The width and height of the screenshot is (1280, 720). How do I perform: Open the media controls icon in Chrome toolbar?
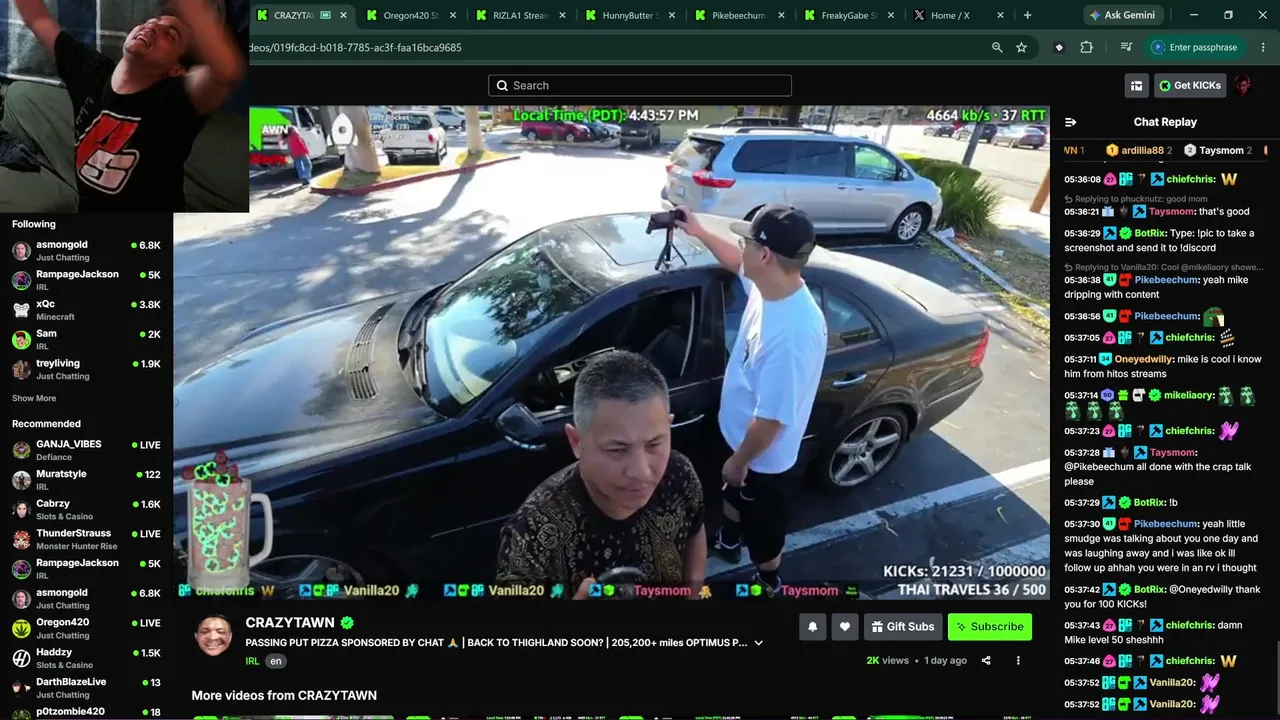pos(1126,47)
